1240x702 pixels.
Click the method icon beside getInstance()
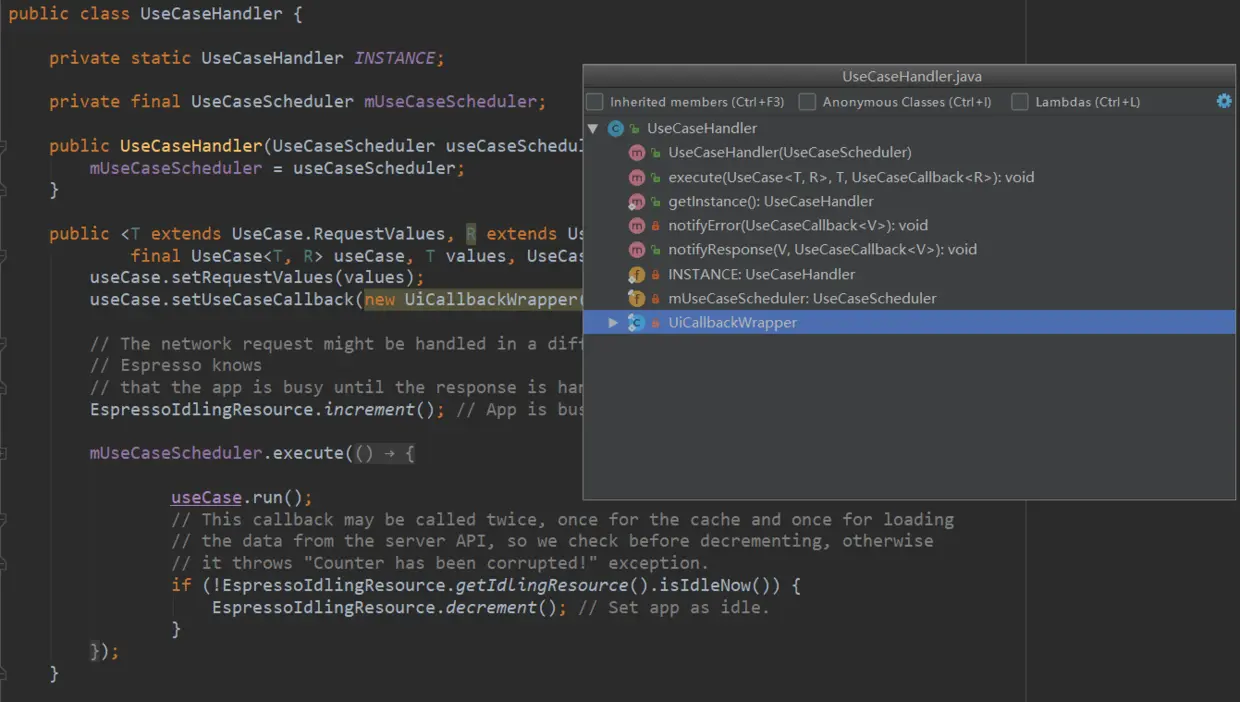636,201
